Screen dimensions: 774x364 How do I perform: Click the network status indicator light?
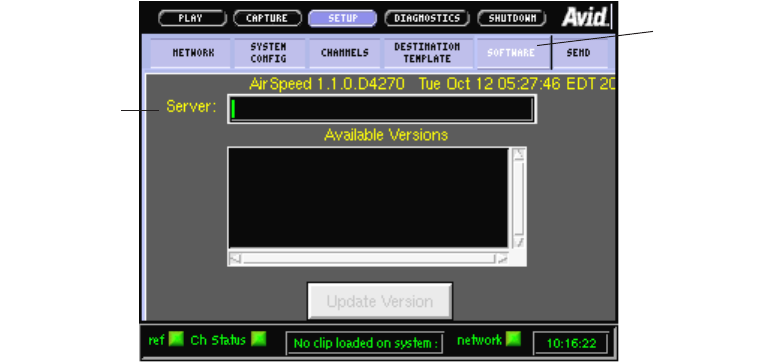[514, 339]
